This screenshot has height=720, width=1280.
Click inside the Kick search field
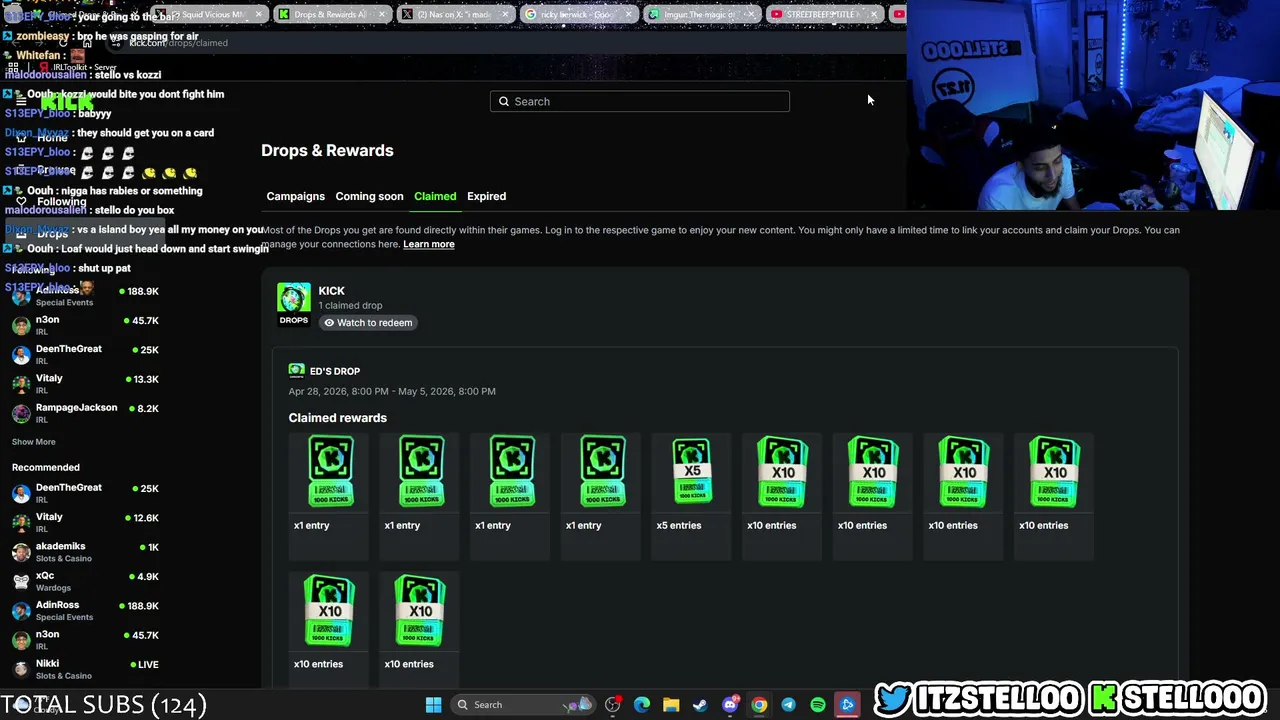[x=640, y=101]
